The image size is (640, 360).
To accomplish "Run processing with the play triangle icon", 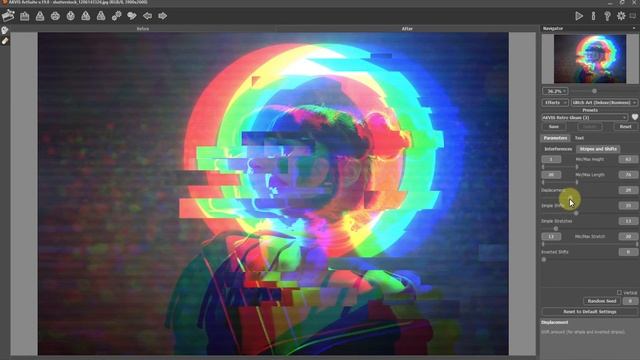I will click(x=579, y=16).
